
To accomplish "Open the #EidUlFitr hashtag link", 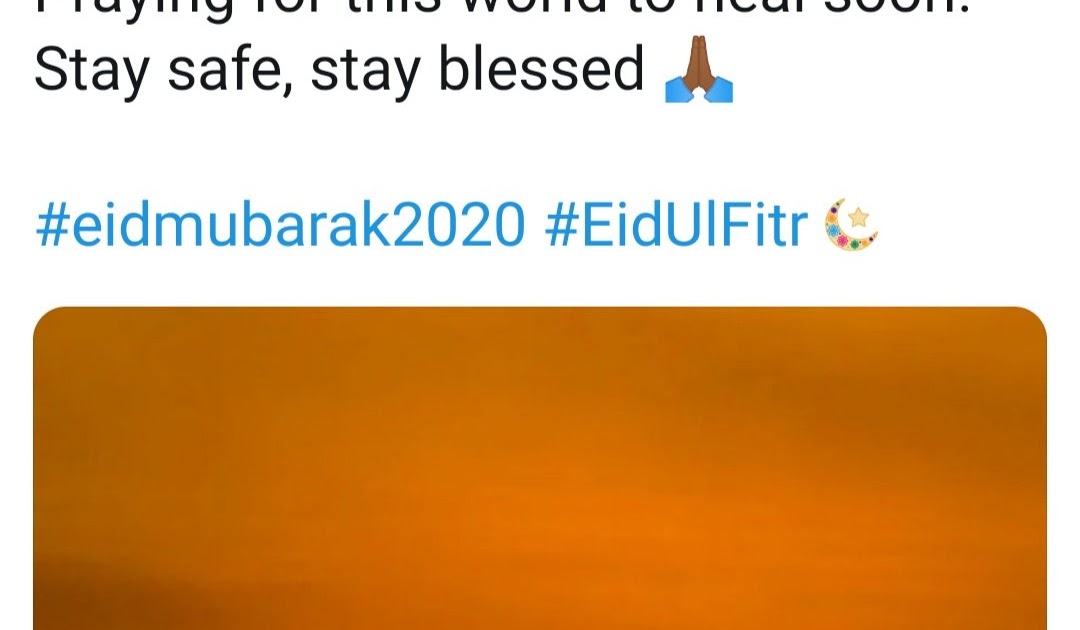I will [x=676, y=225].
